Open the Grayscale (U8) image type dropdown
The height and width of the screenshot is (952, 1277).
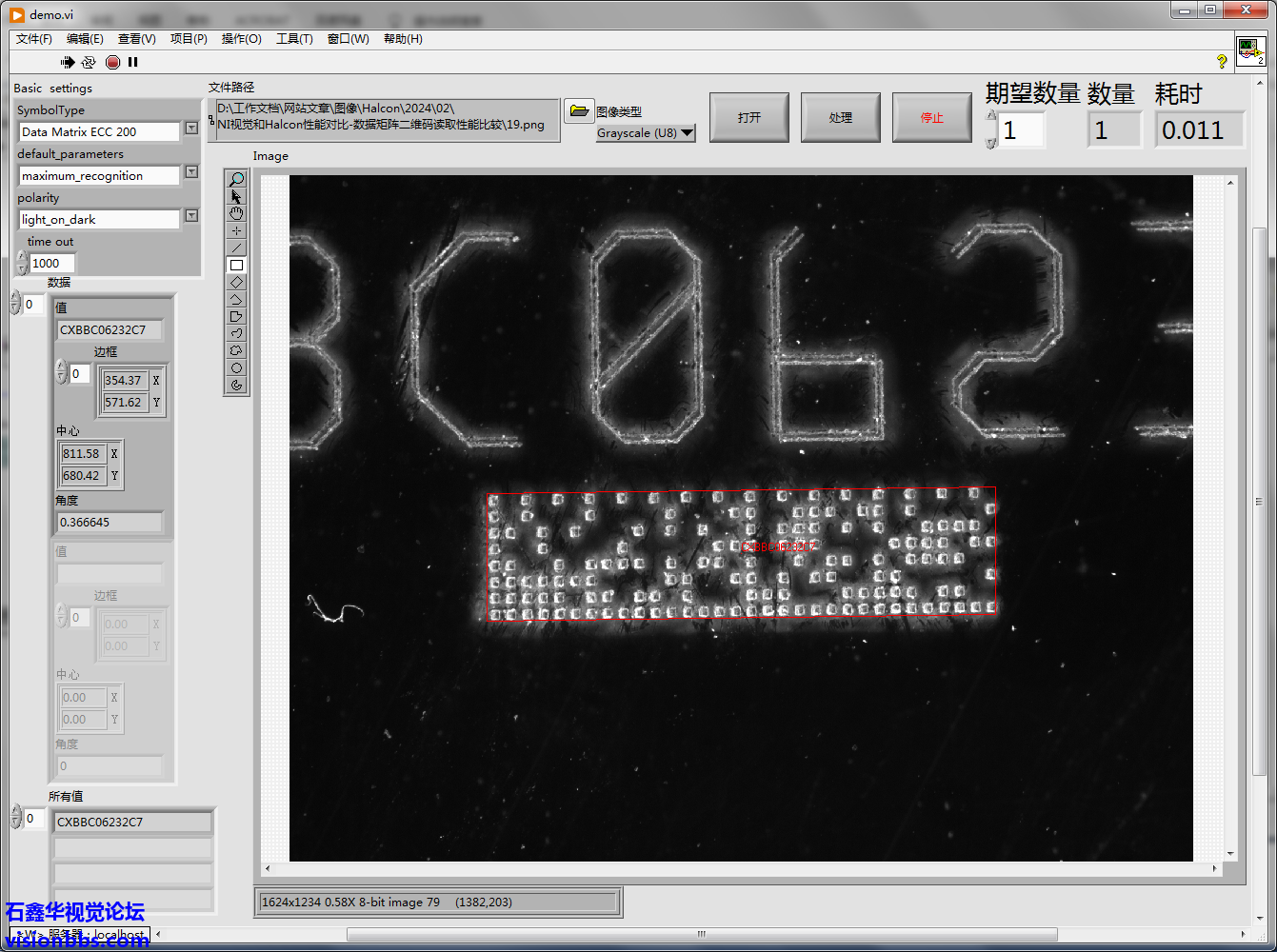click(688, 133)
